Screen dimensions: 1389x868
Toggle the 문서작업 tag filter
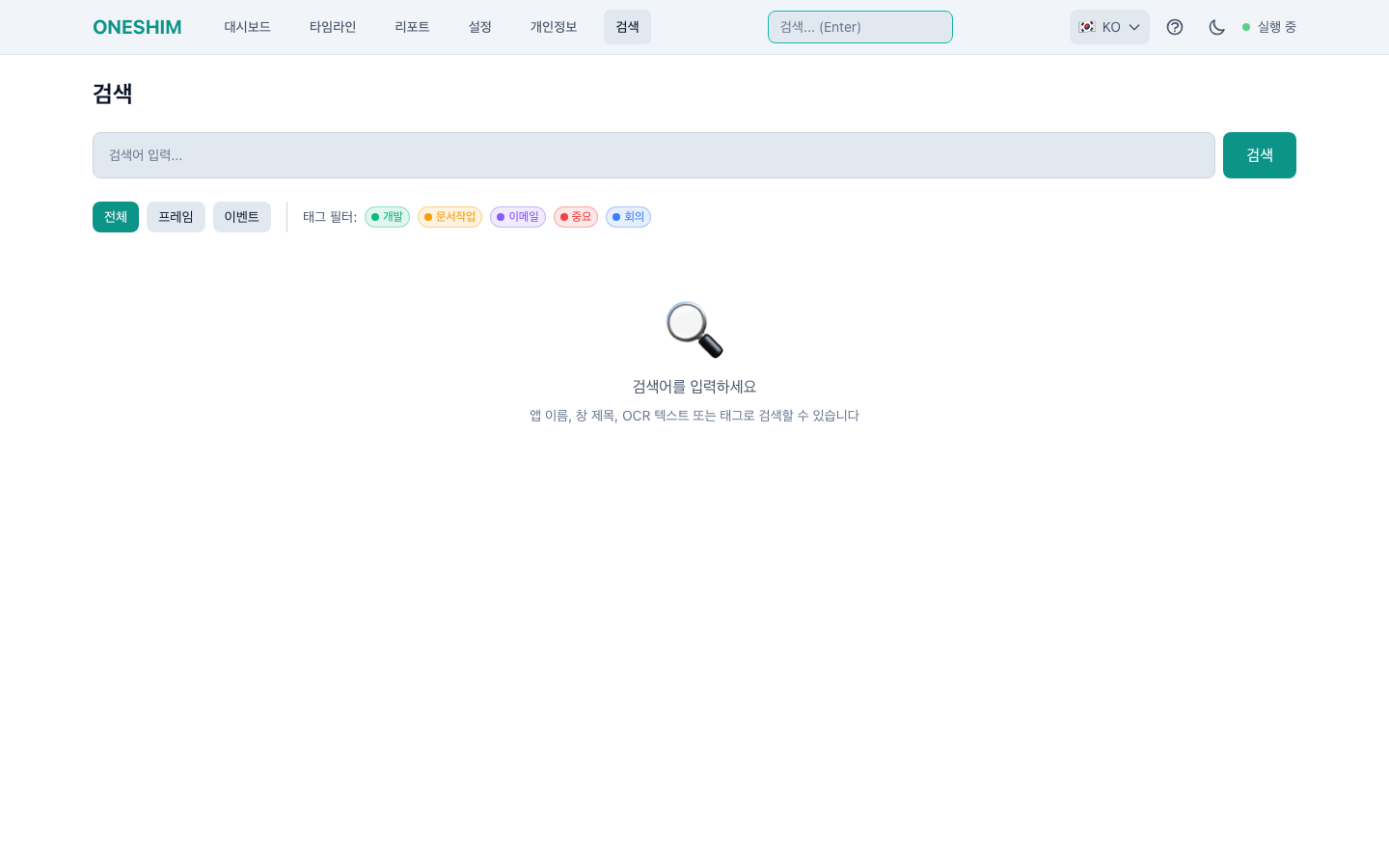(x=449, y=217)
